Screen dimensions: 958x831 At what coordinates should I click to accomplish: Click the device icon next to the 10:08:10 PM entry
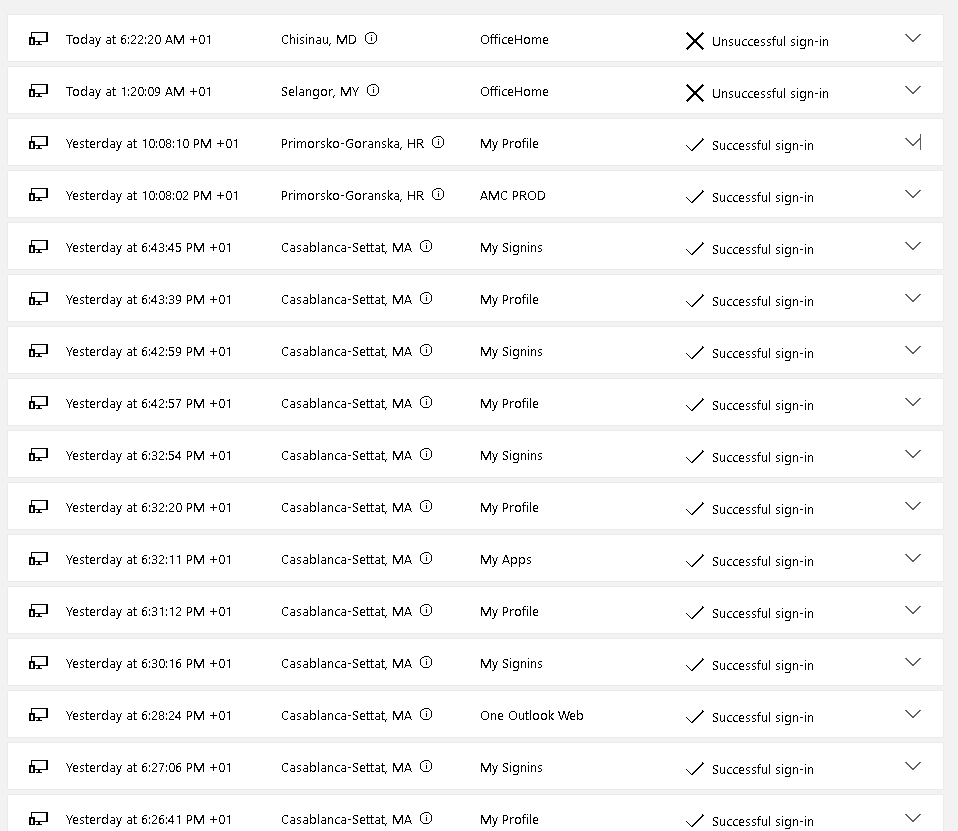click(37, 142)
